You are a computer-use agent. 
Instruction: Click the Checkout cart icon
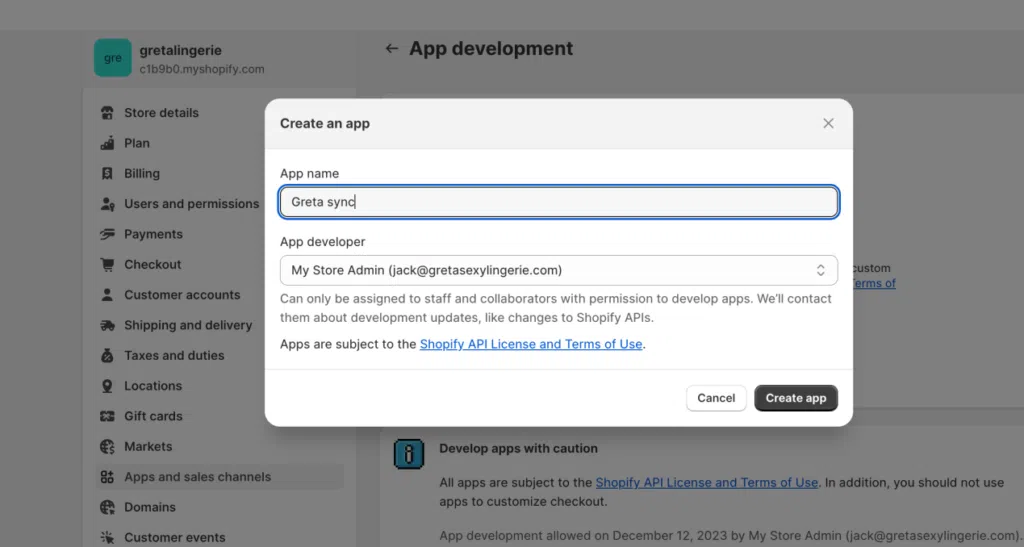click(107, 265)
